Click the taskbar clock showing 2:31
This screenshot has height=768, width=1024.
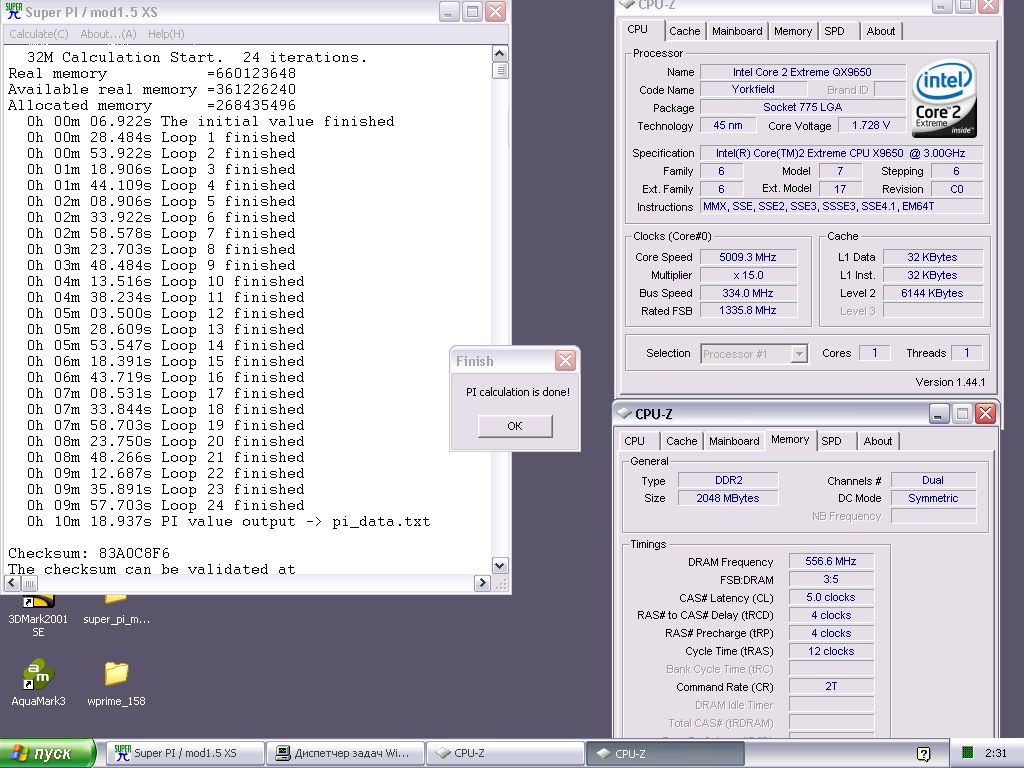[x=996, y=753]
